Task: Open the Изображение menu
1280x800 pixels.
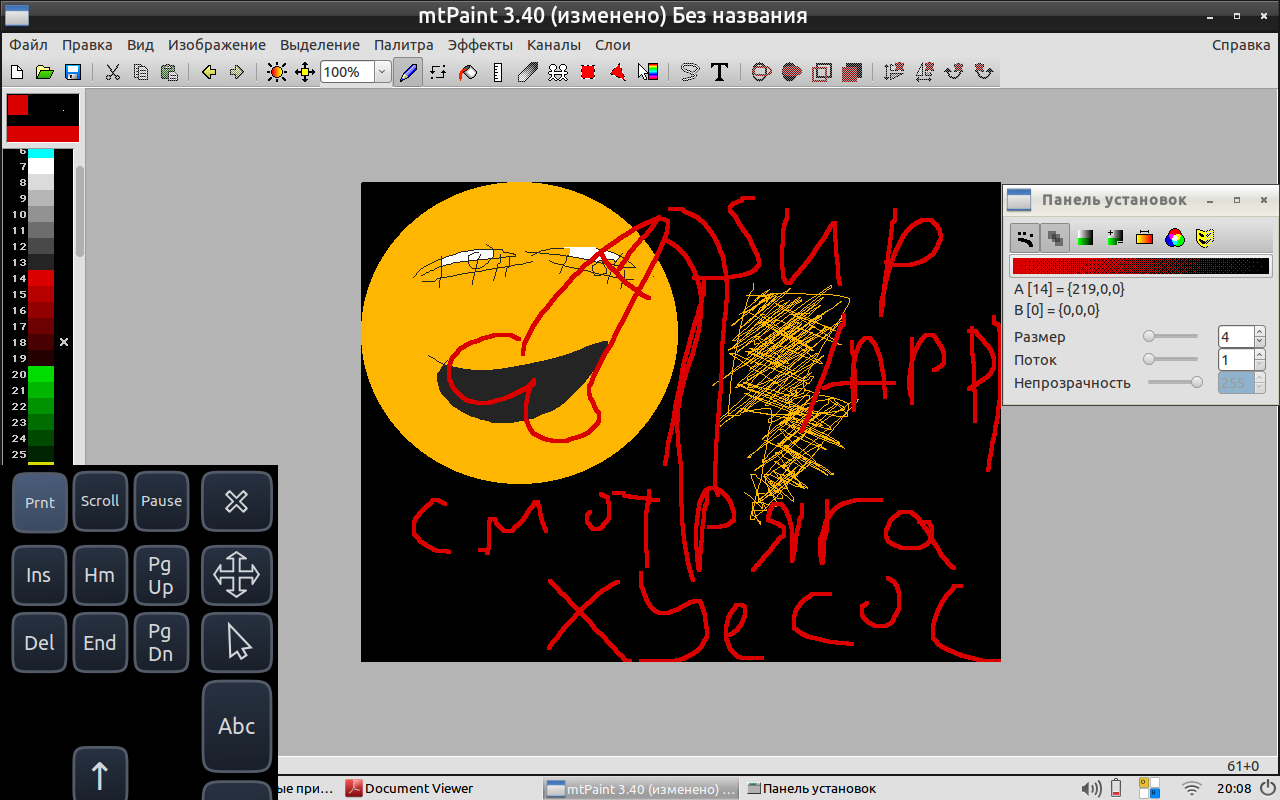Action: click(217, 45)
